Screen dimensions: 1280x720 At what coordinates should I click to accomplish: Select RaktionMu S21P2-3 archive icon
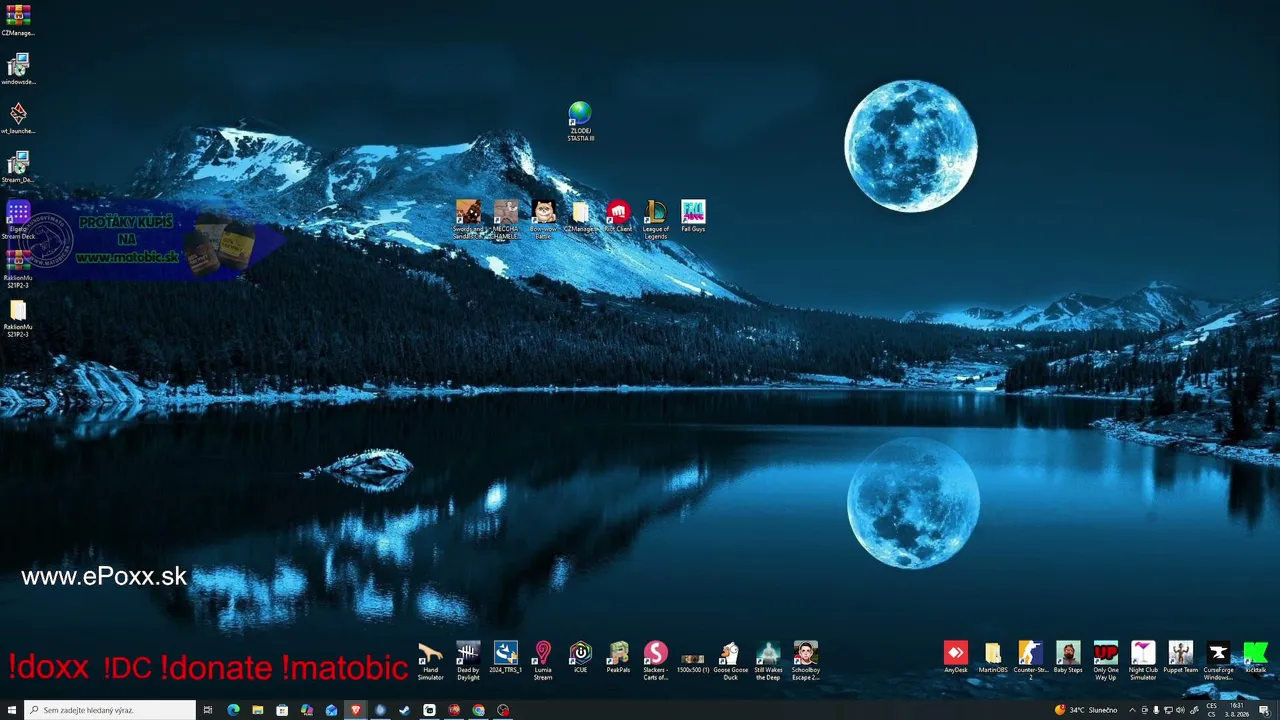pos(18,269)
